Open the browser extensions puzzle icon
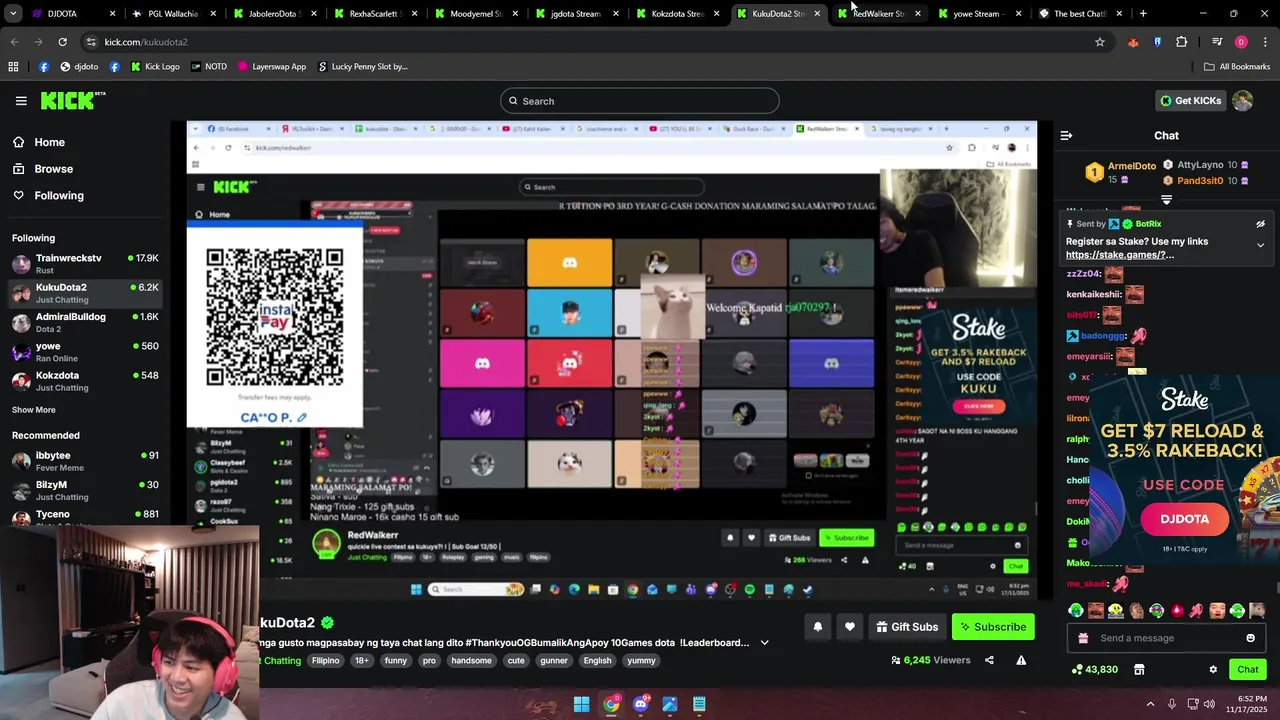This screenshot has height=720, width=1280. tap(1181, 42)
